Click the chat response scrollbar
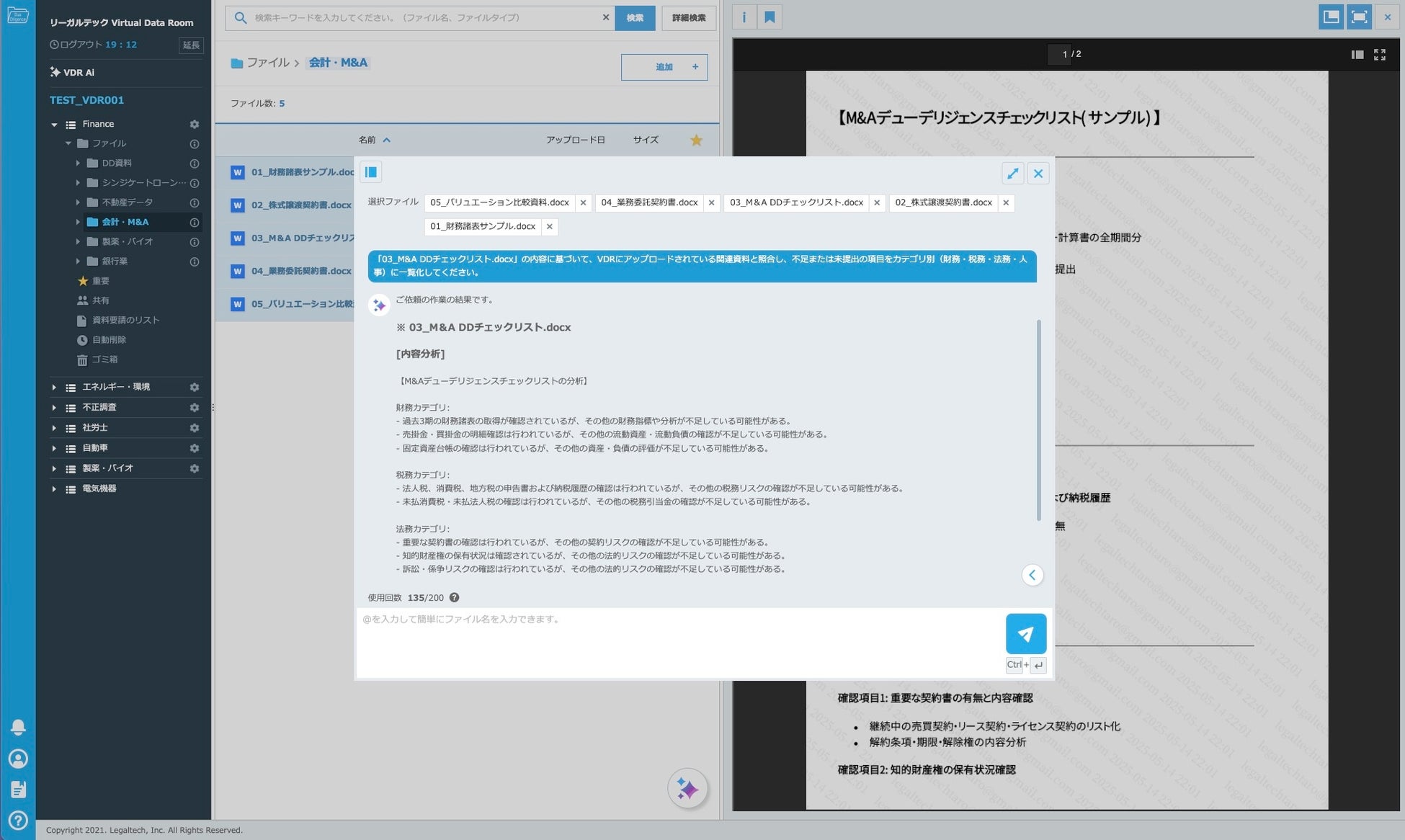The height and width of the screenshot is (840, 1405). (1038, 420)
